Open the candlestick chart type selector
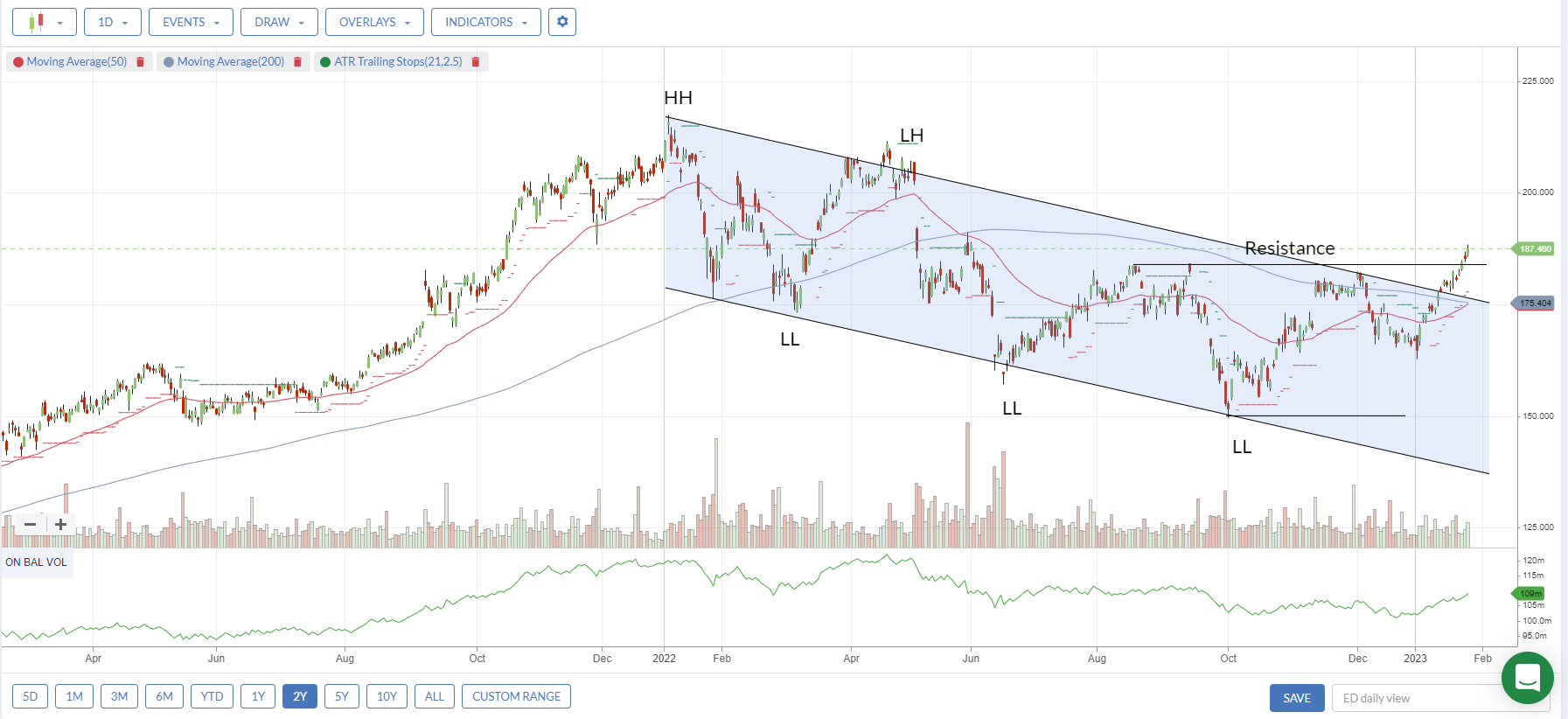 (x=45, y=22)
